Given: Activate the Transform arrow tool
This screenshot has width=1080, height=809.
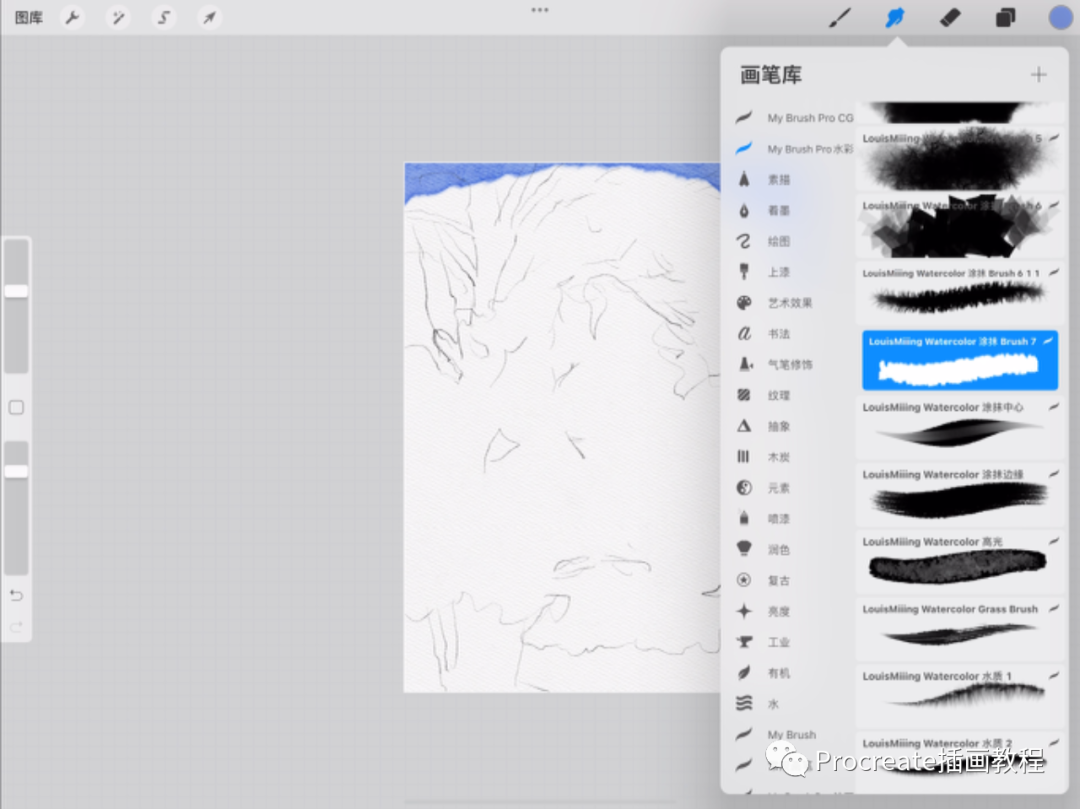Looking at the screenshot, I should tap(209, 17).
